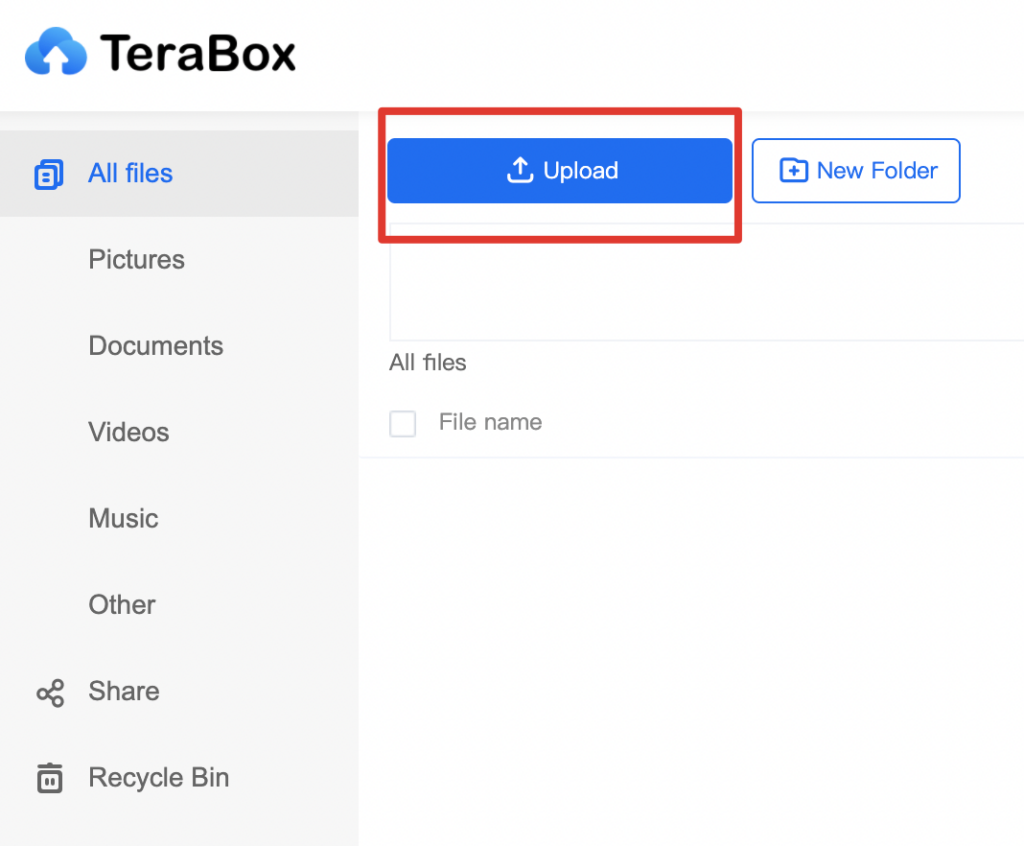The width and height of the screenshot is (1024, 846).
Task: Click the TeraBox wordmark text
Action: click(196, 50)
